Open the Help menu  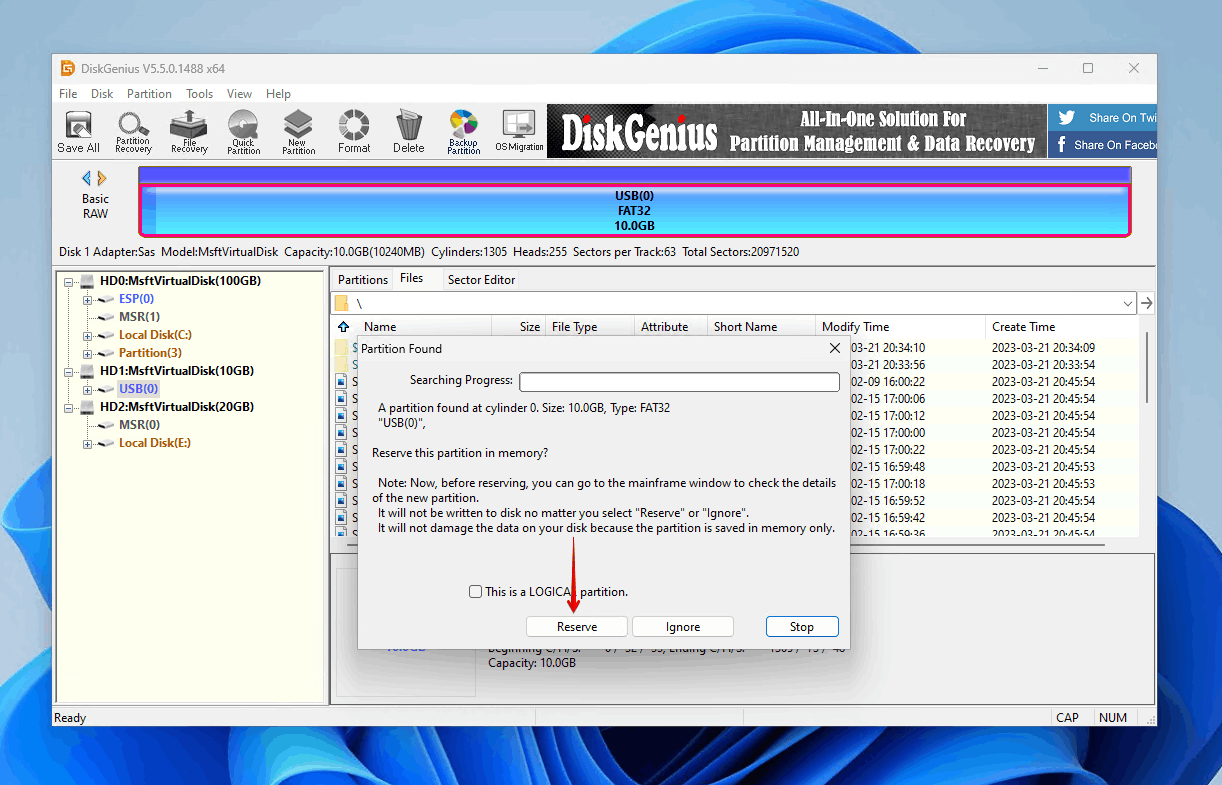pos(278,94)
